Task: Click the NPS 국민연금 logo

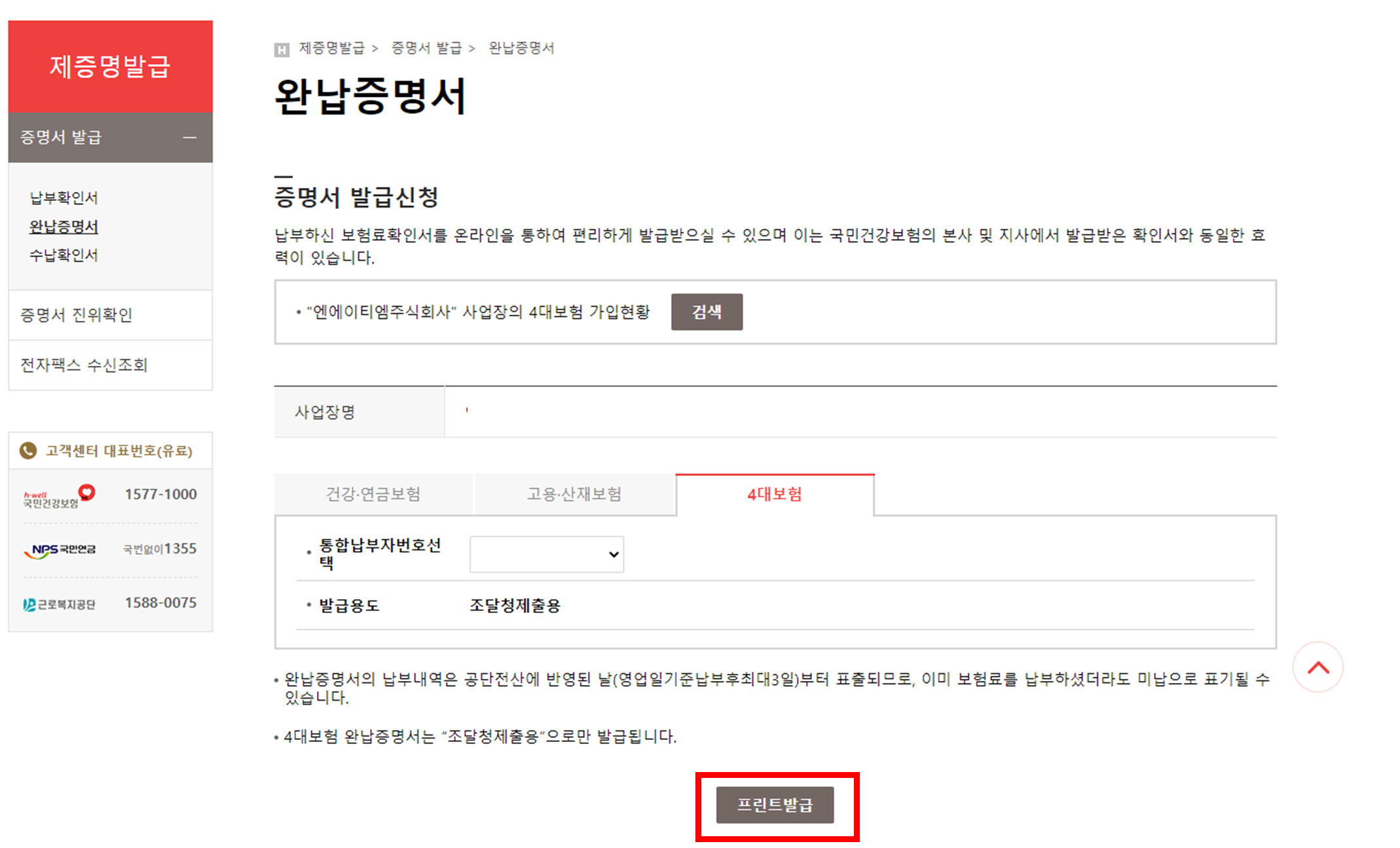Action: (x=60, y=550)
